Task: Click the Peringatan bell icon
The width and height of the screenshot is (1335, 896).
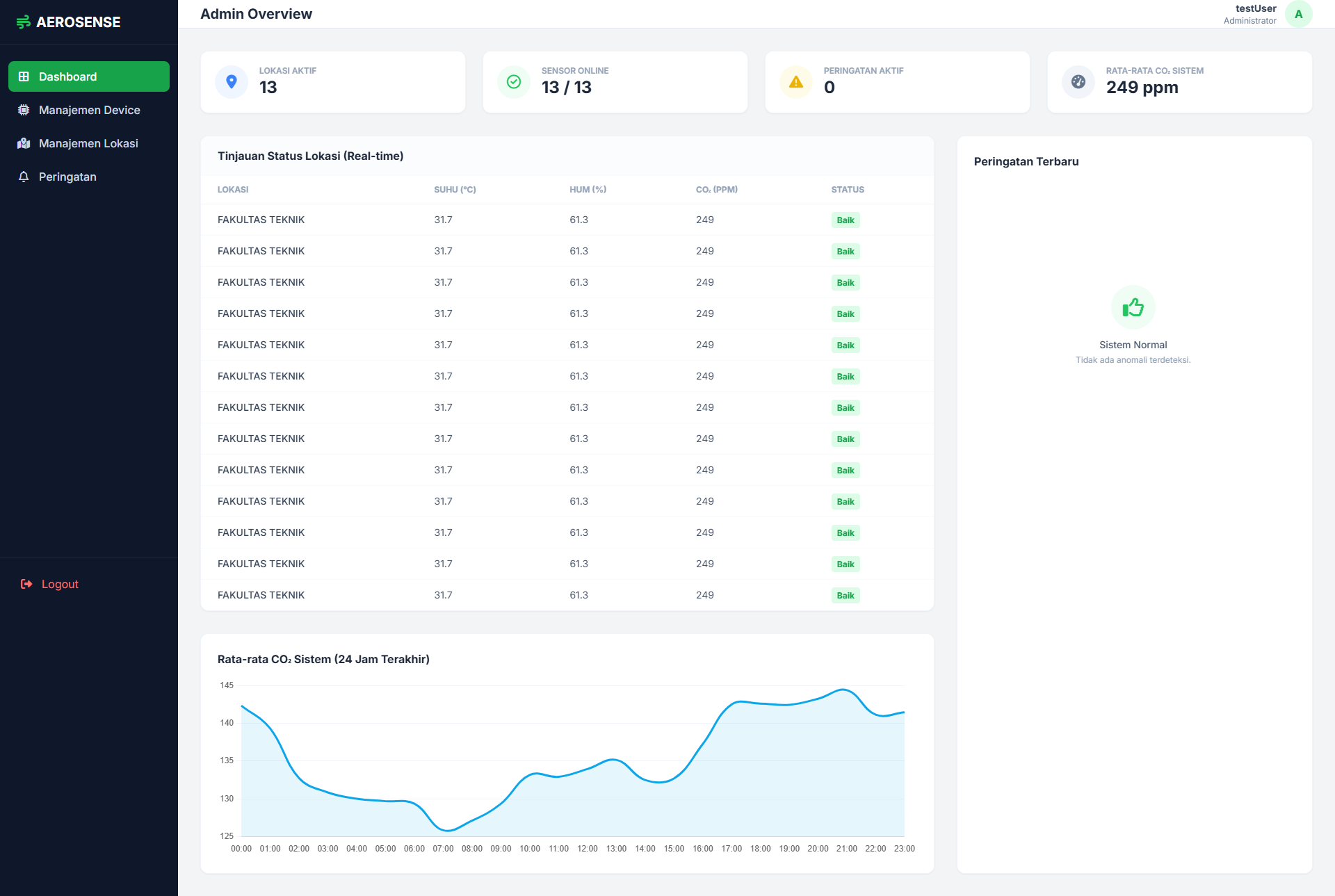Action: click(24, 177)
